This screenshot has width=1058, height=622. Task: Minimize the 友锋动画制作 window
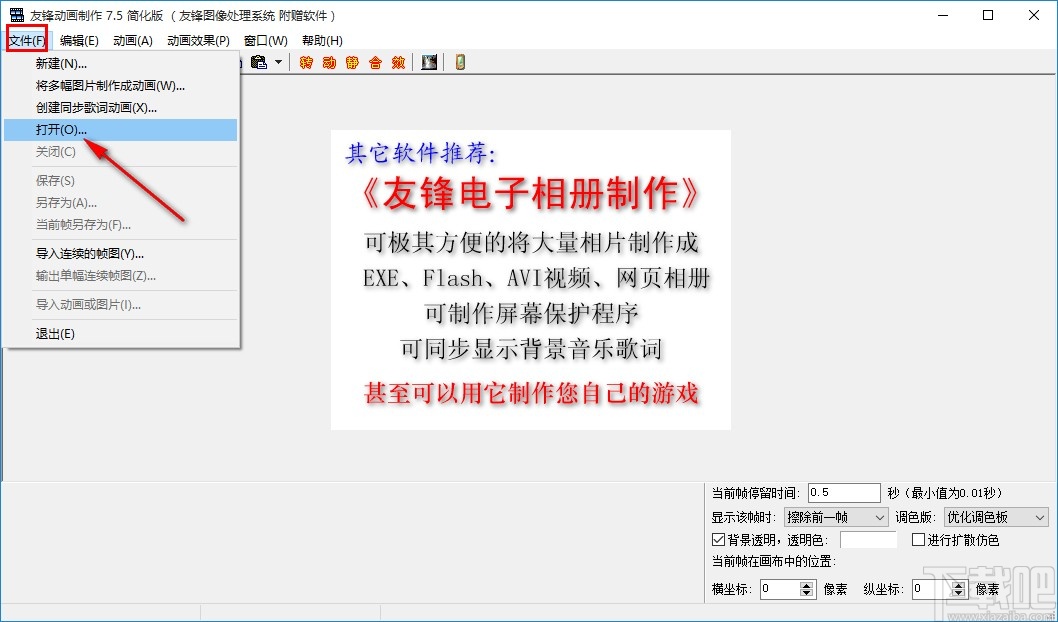[943, 15]
